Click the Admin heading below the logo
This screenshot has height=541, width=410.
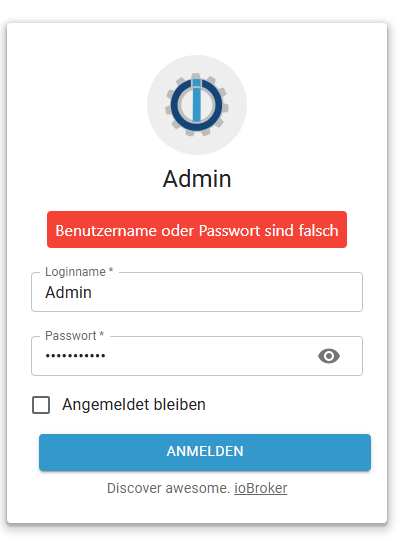point(197,179)
